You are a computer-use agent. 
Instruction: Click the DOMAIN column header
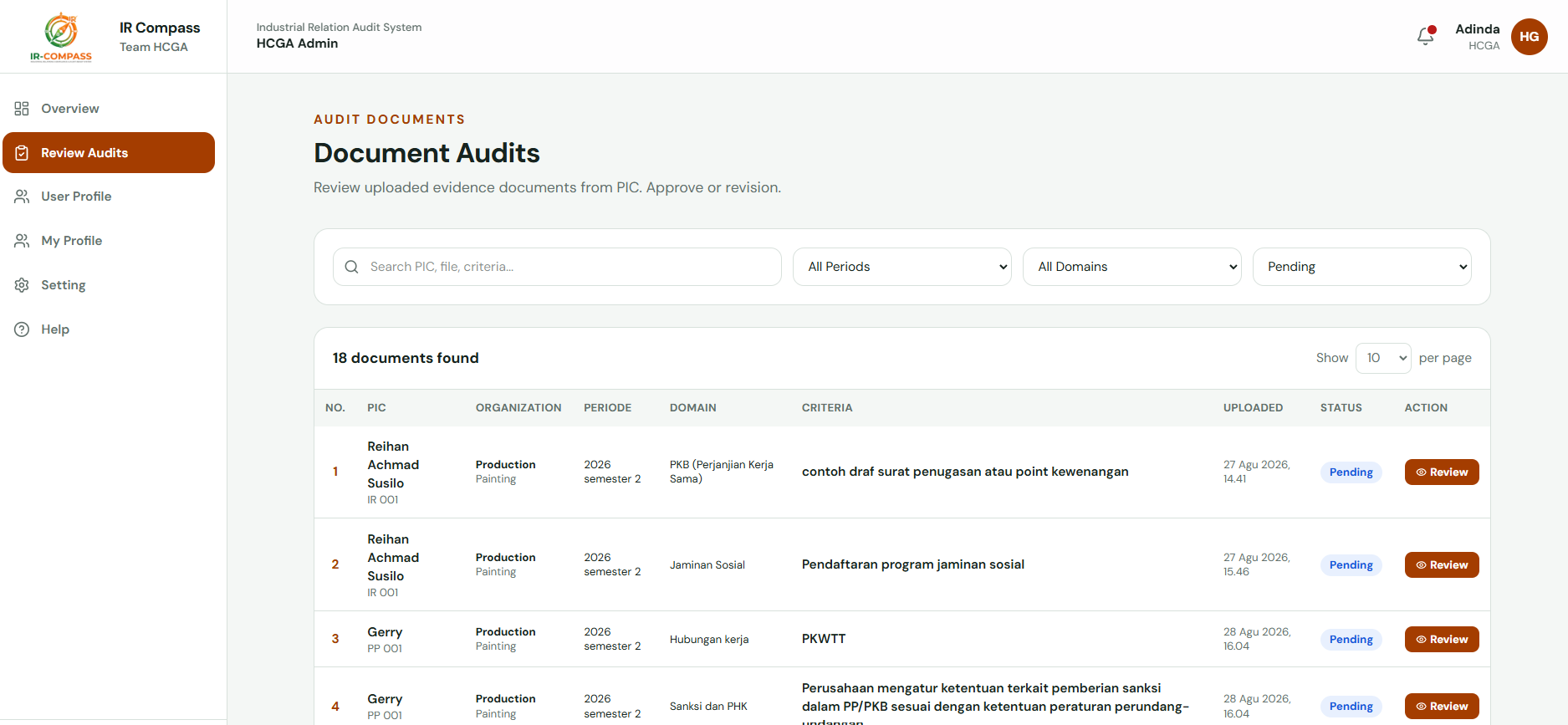692,408
